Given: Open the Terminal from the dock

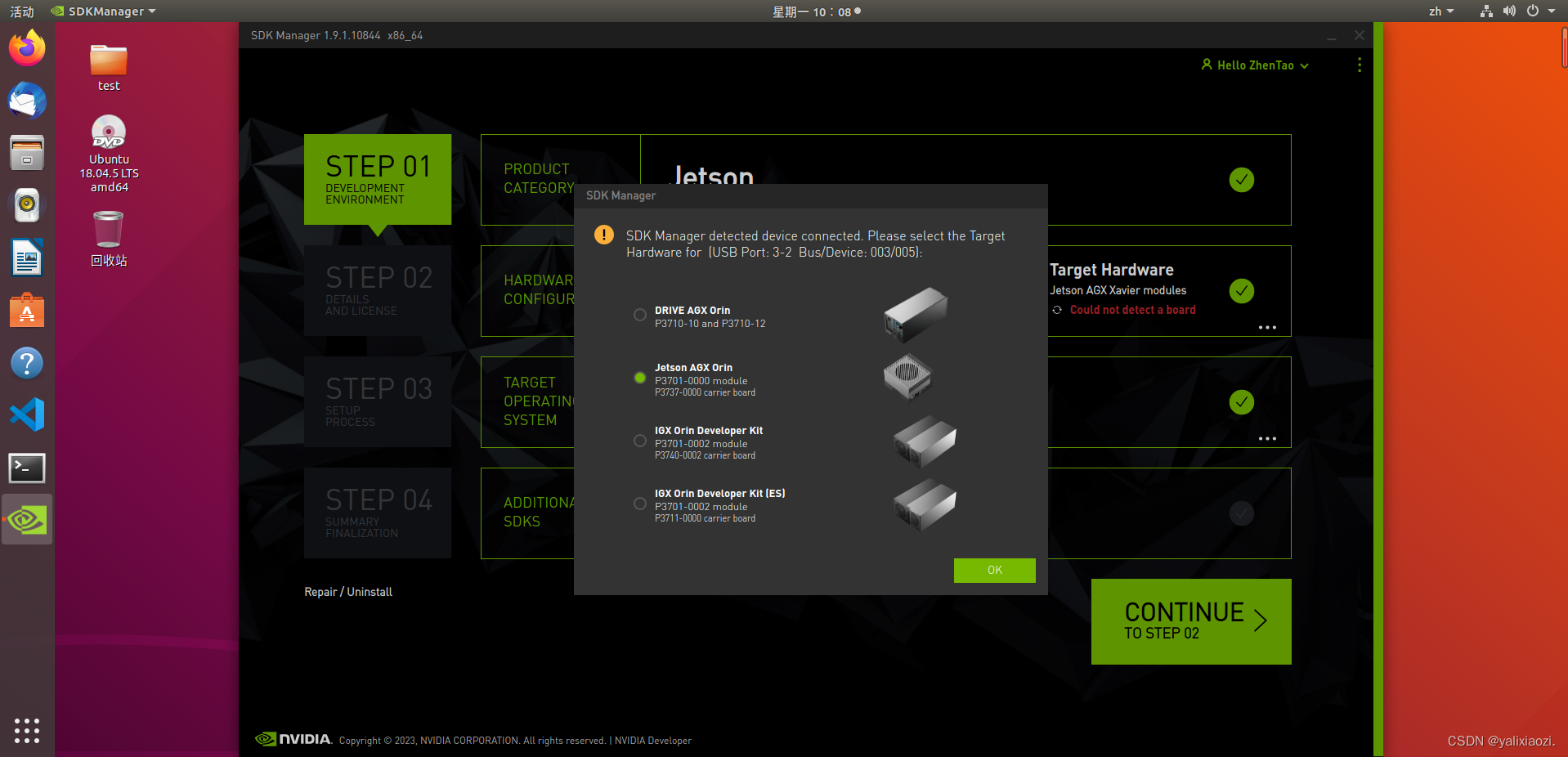Looking at the screenshot, I should pos(27,468).
